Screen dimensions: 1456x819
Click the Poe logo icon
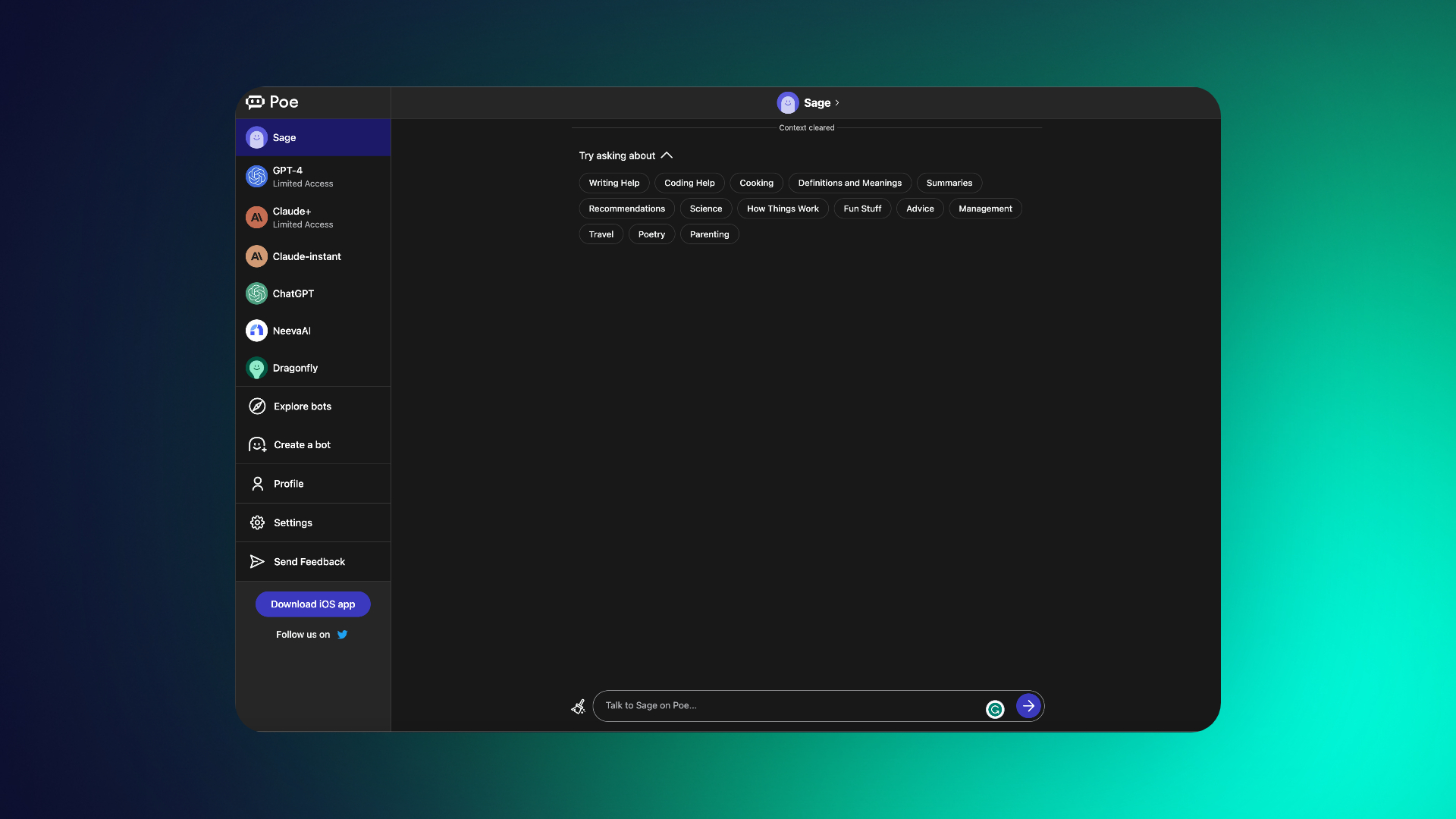(x=255, y=102)
